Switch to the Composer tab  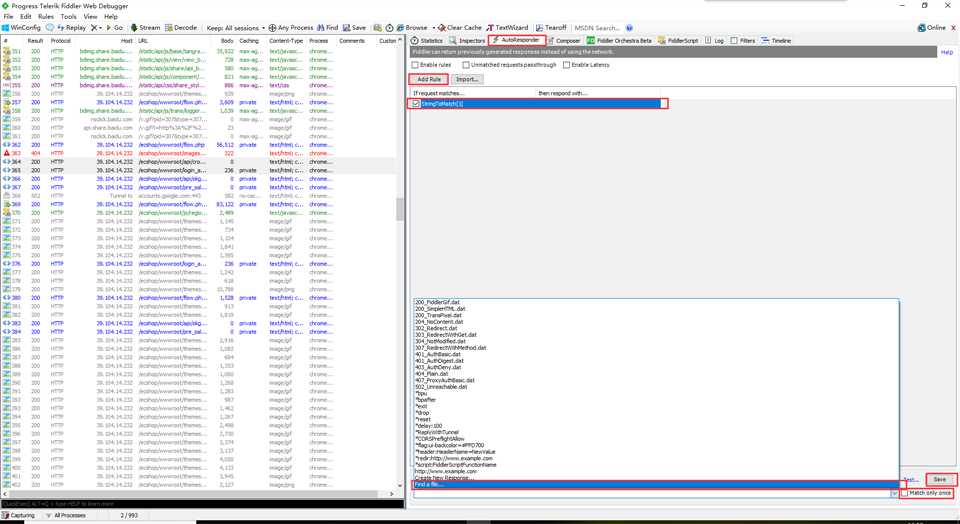(563, 40)
